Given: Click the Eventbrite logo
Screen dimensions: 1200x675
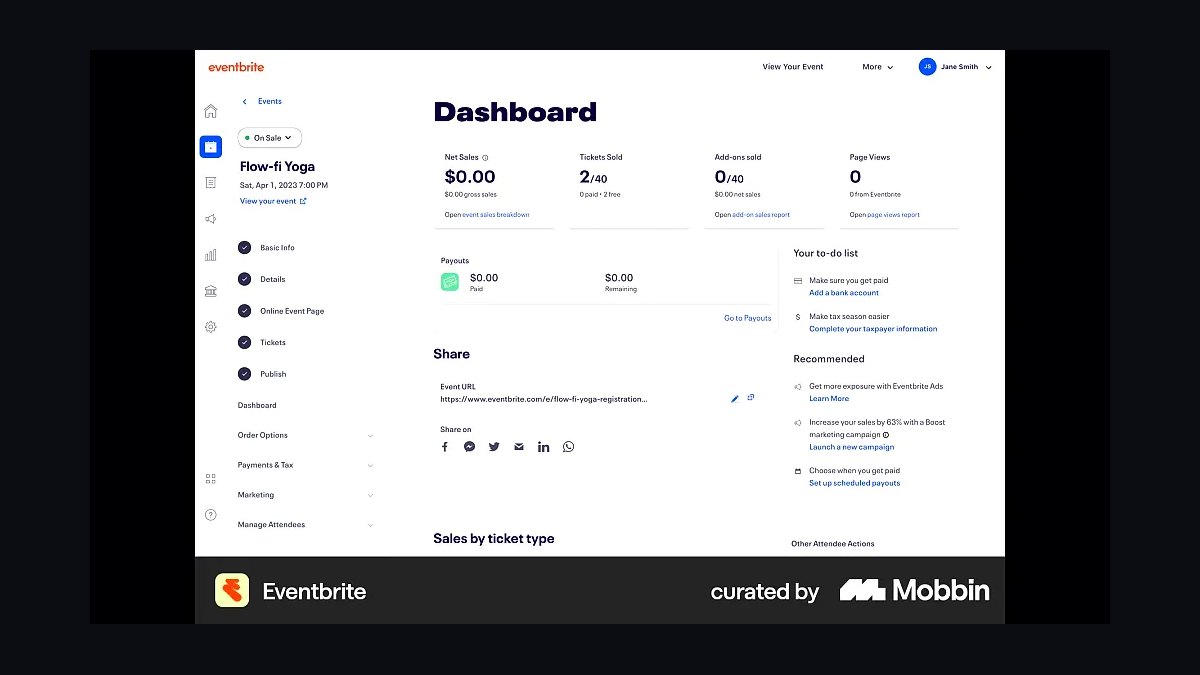Looking at the screenshot, I should click(x=236, y=67).
